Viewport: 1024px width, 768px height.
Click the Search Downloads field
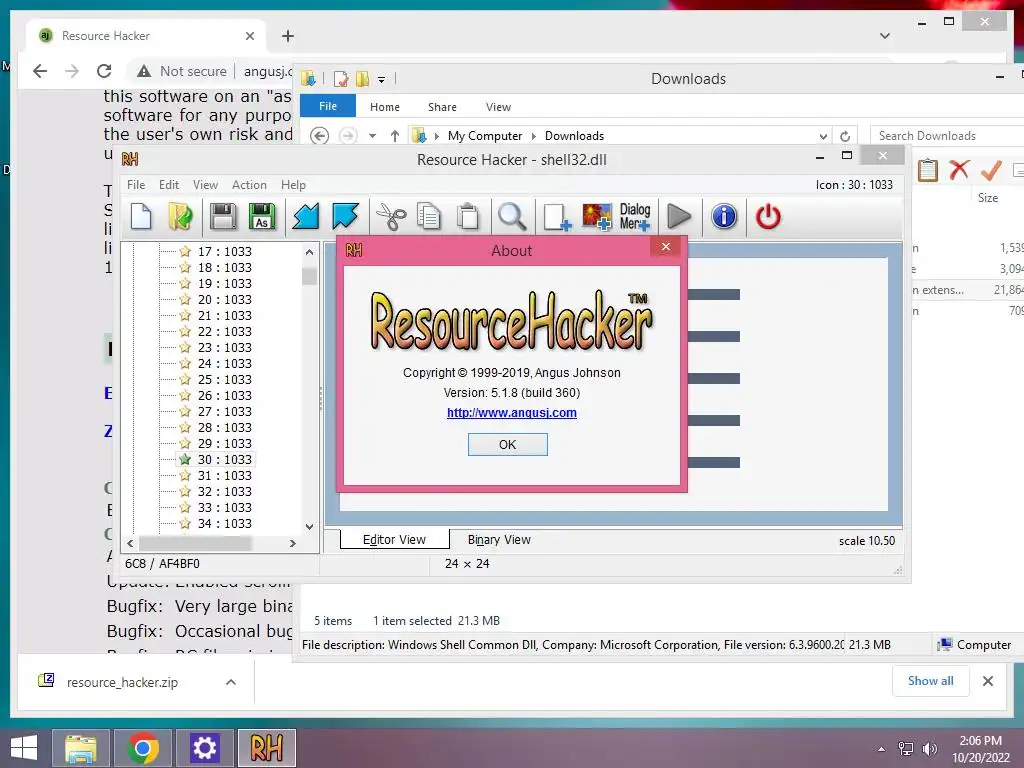click(x=947, y=136)
